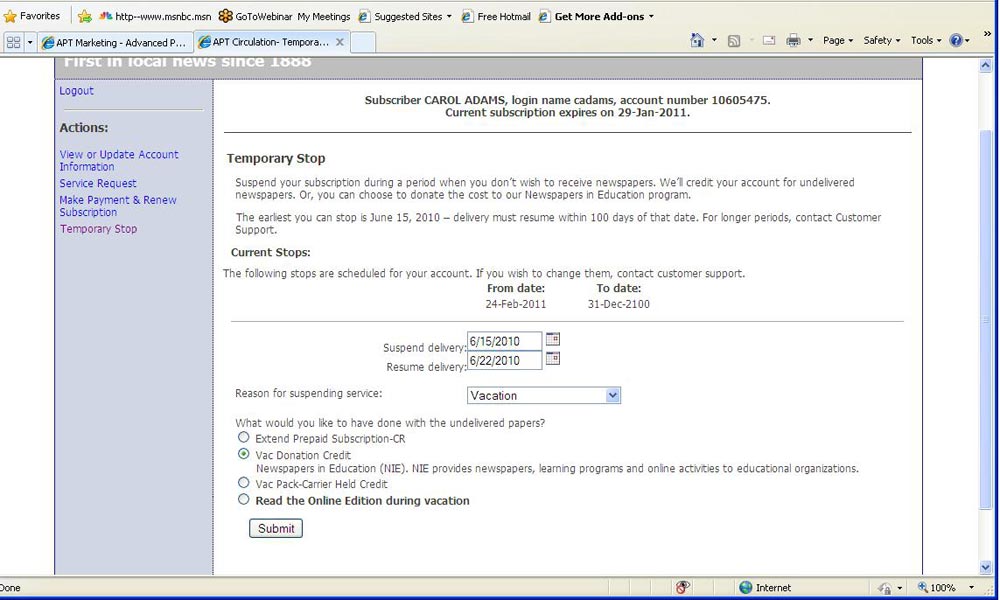Screen dimensions: 1000x600
Task: Open the Quick Tabs grid icon
Action: pyautogui.click(x=14, y=42)
